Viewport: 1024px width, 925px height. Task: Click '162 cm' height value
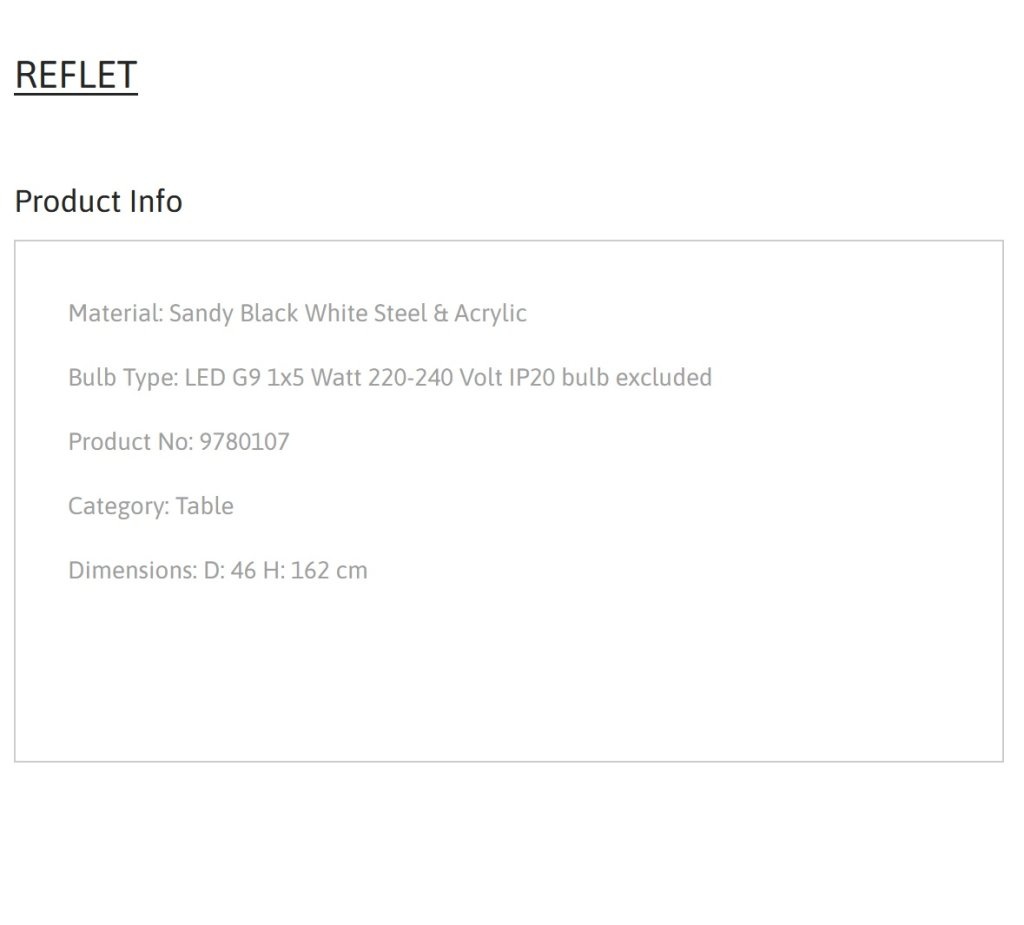[x=329, y=570]
